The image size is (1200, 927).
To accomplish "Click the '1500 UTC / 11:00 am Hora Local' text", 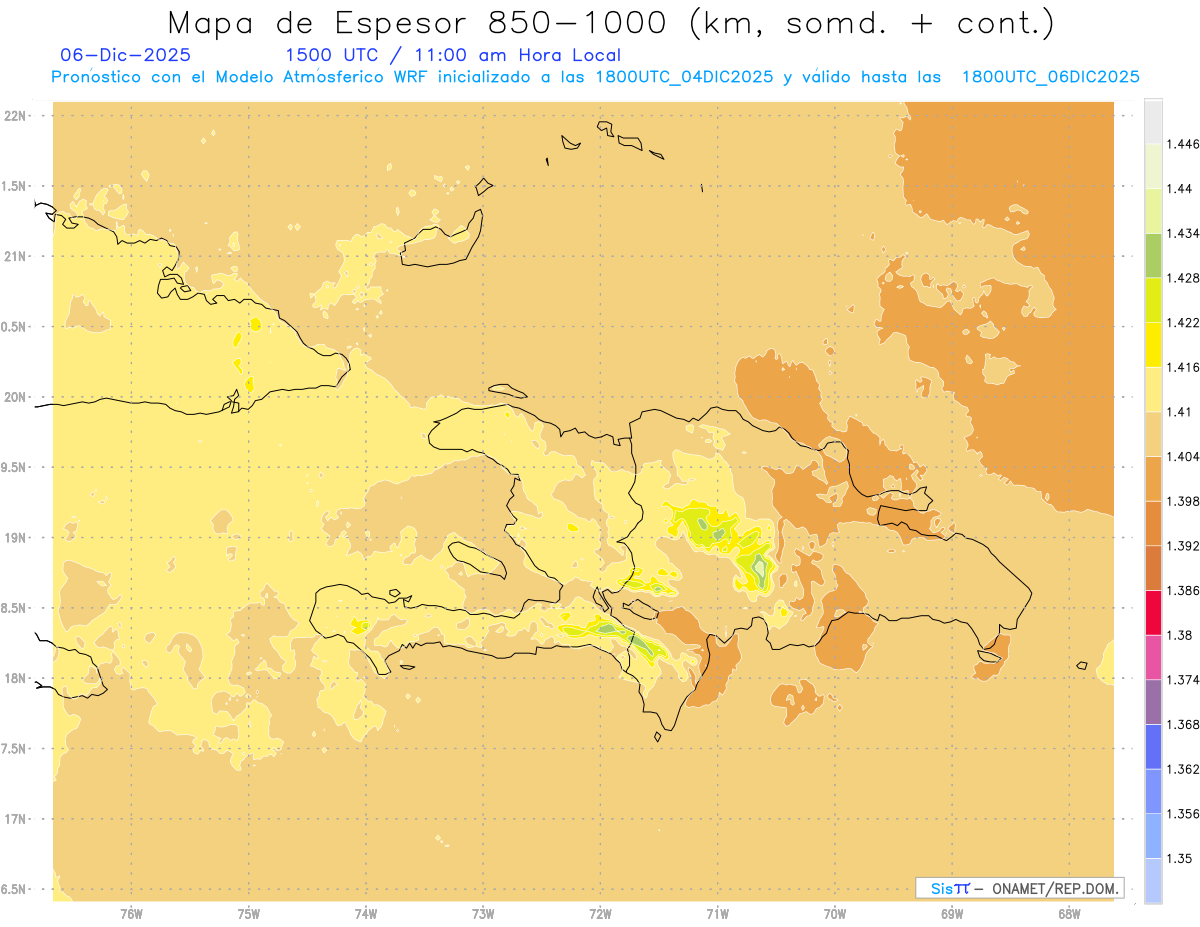I will point(453,55).
